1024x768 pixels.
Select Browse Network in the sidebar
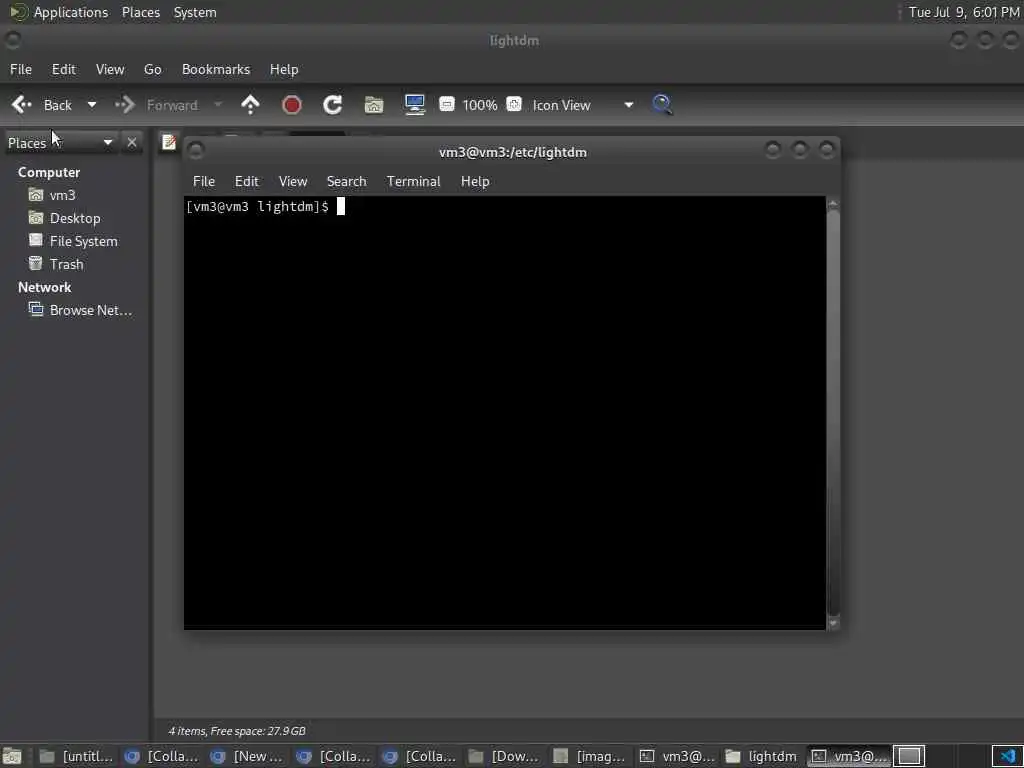[91, 310]
